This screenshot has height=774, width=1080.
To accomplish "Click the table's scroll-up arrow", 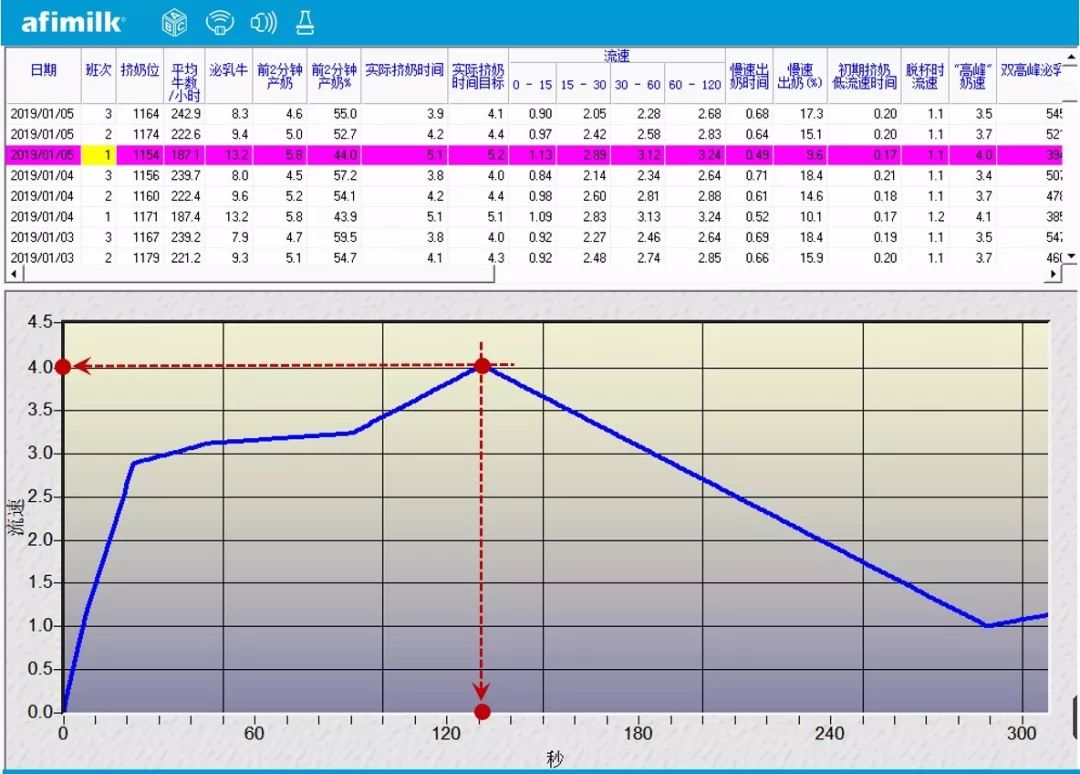I will click(1070, 56).
